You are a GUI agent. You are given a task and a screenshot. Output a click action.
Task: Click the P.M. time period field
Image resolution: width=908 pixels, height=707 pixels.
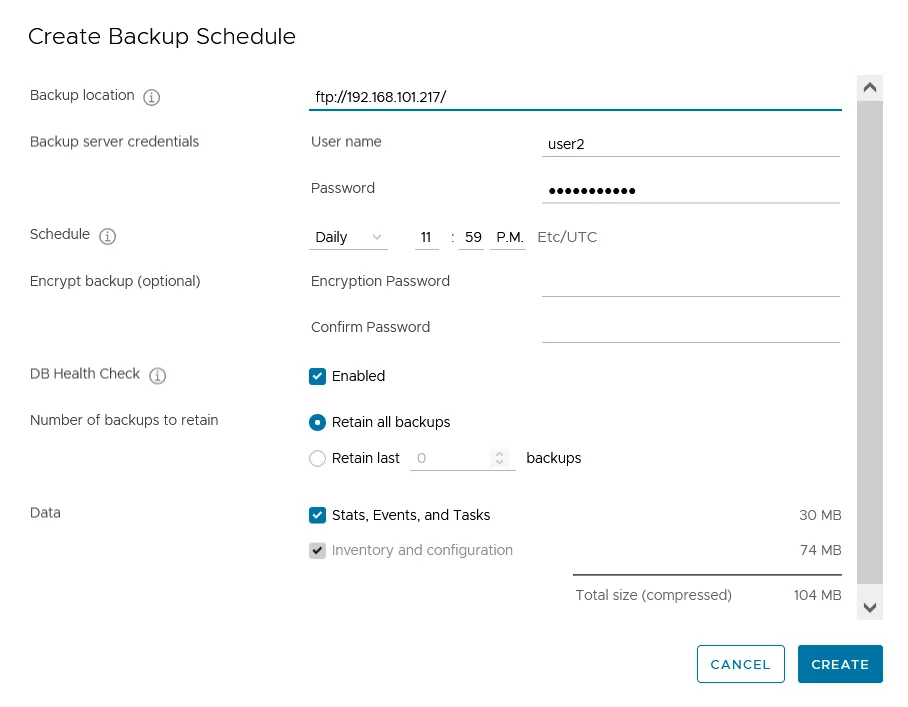point(509,237)
